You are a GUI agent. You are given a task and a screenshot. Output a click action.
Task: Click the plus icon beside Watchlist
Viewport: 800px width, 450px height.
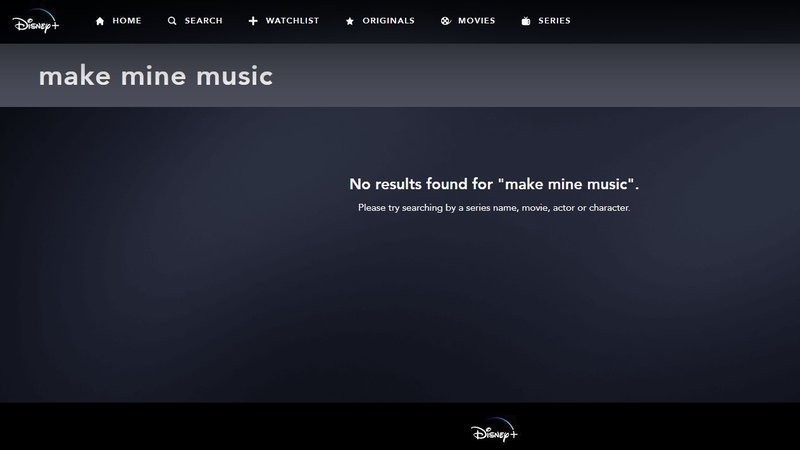[253, 21]
